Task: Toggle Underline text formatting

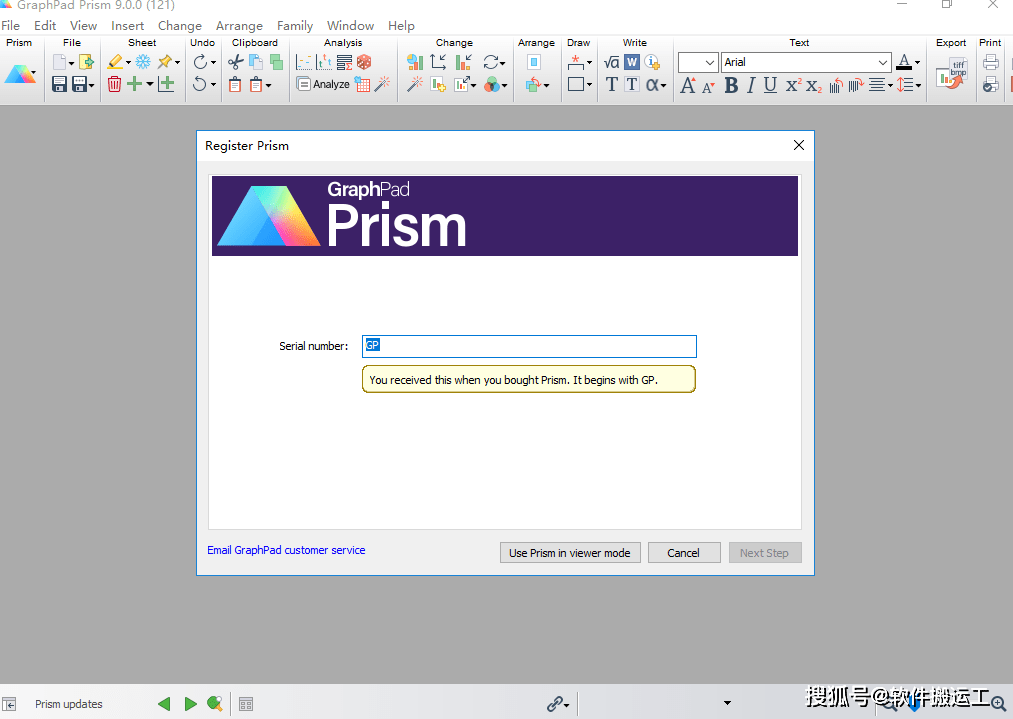Action: click(770, 85)
